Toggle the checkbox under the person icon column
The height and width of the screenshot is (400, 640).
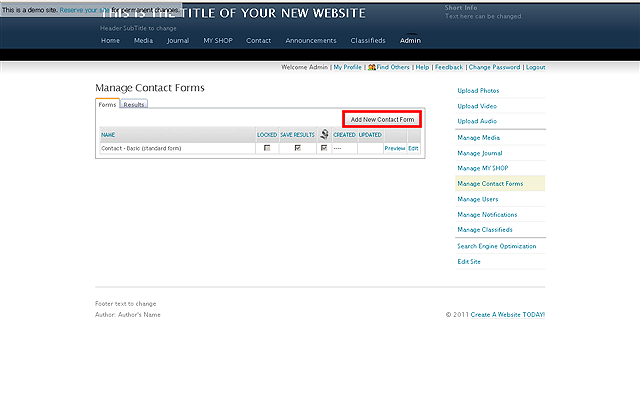coord(324,148)
